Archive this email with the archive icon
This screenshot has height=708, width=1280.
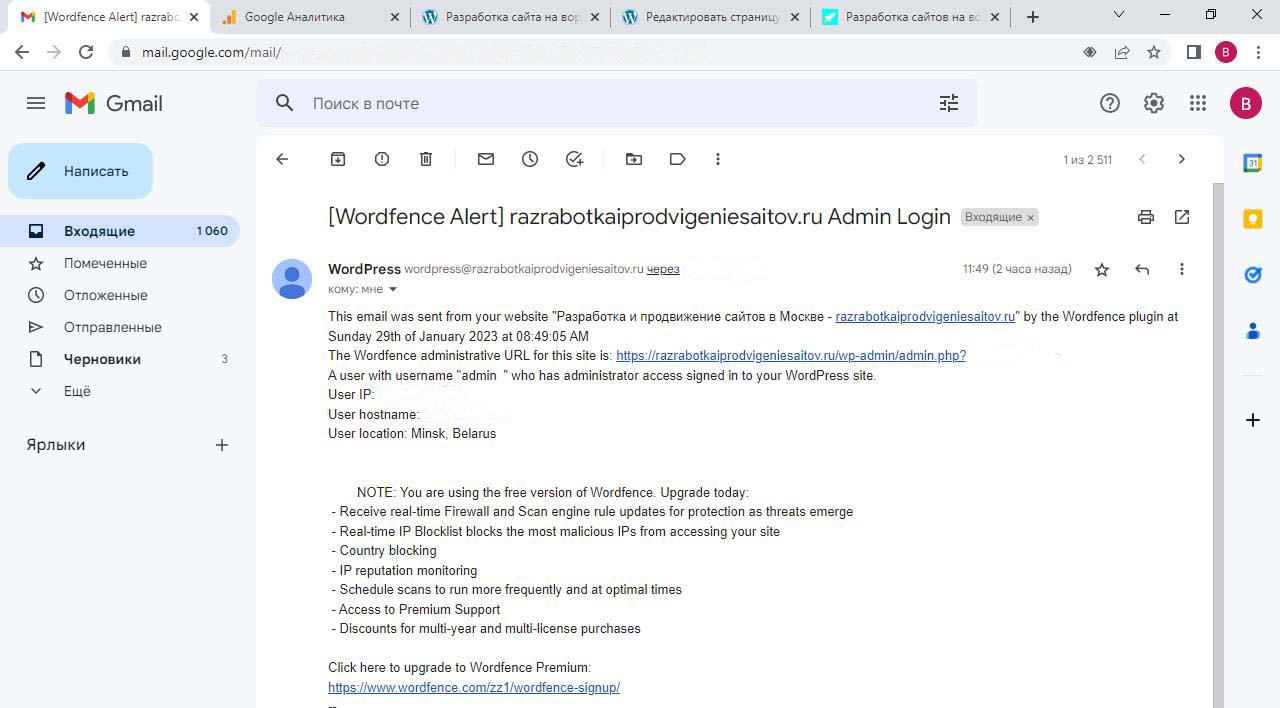(x=338, y=159)
